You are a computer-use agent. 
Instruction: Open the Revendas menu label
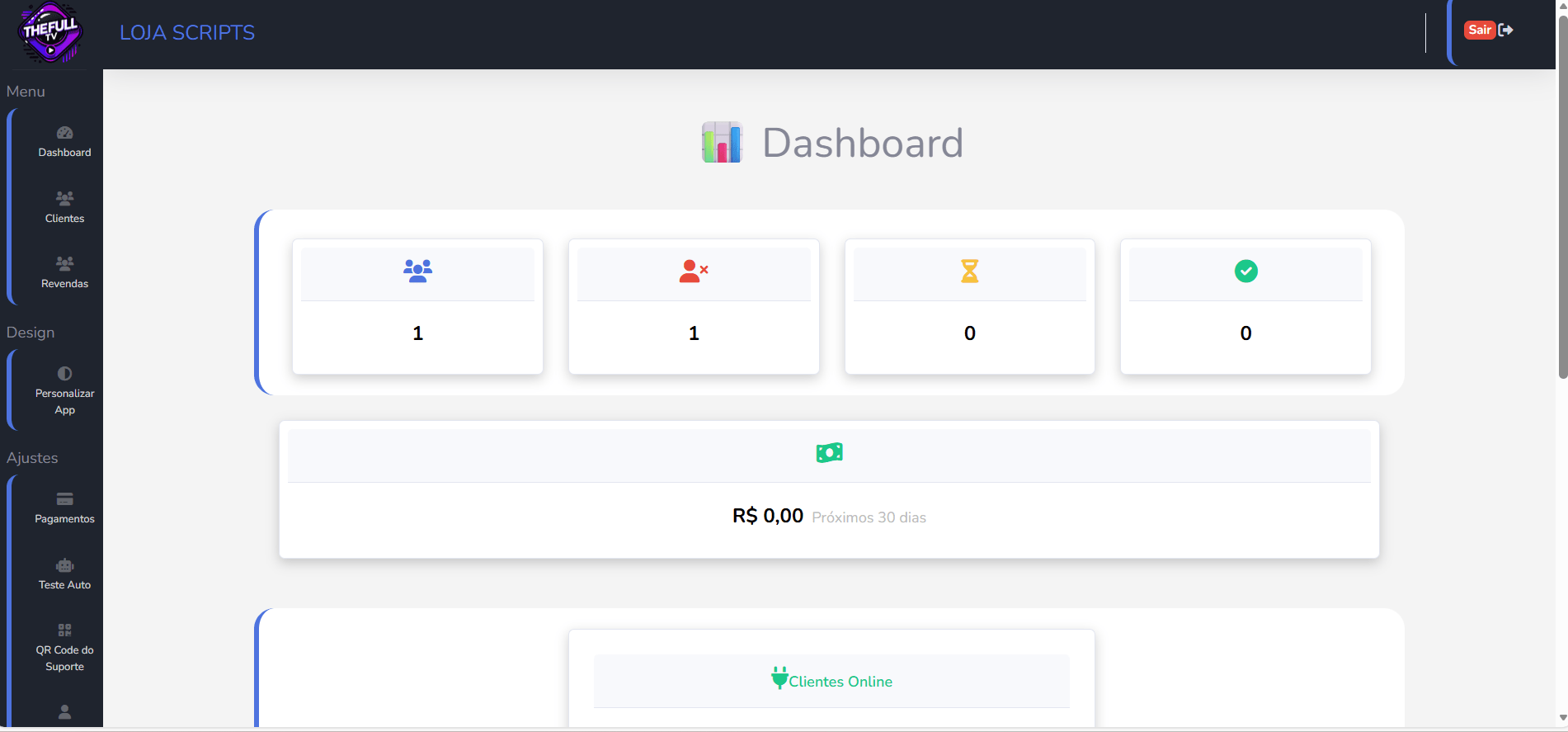[65, 284]
